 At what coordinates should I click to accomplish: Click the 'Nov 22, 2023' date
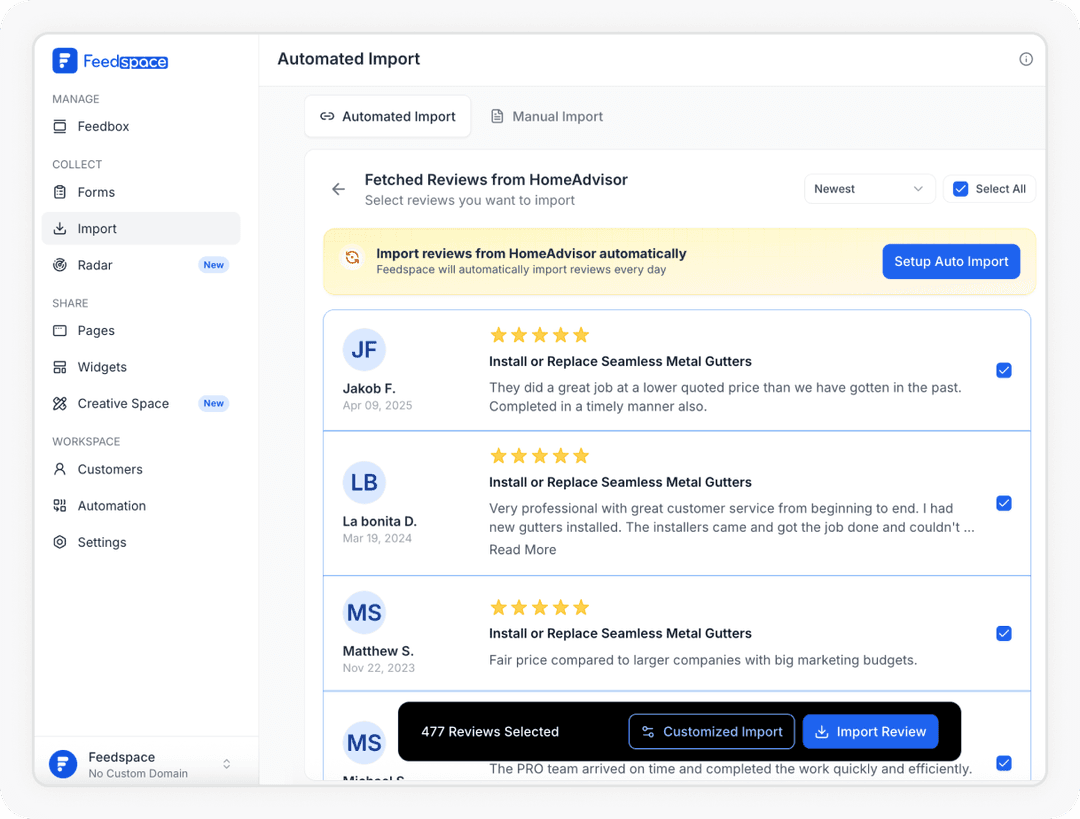[378, 668]
